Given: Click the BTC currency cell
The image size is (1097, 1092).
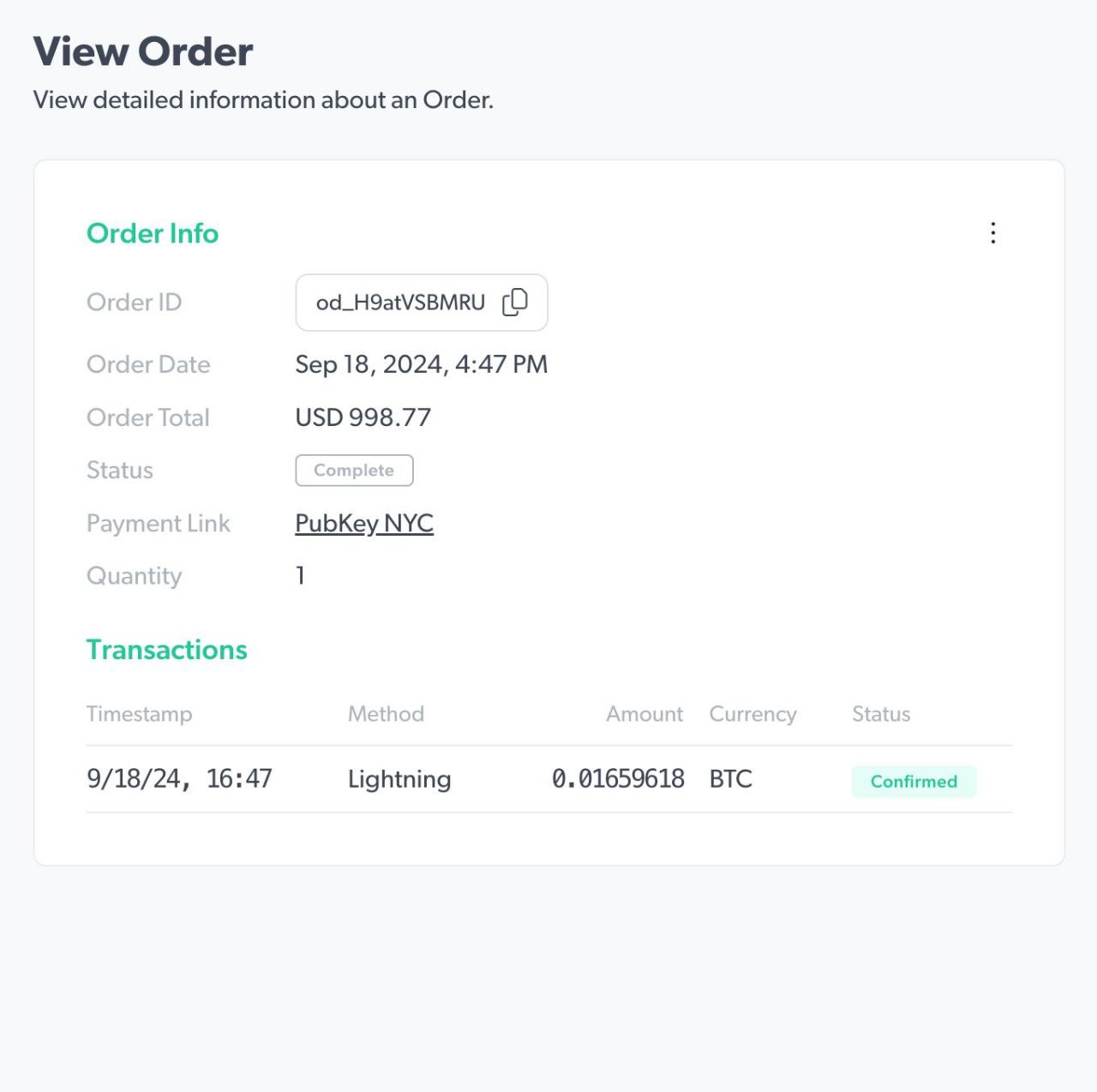Looking at the screenshot, I should coord(731,778).
